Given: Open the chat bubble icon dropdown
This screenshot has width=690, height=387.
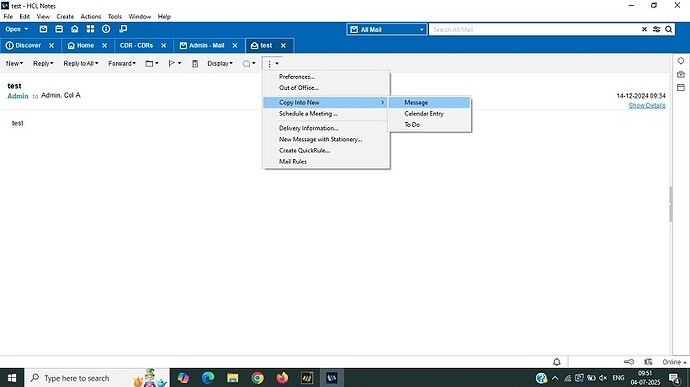Looking at the screenshot, I should coord(249,64).
